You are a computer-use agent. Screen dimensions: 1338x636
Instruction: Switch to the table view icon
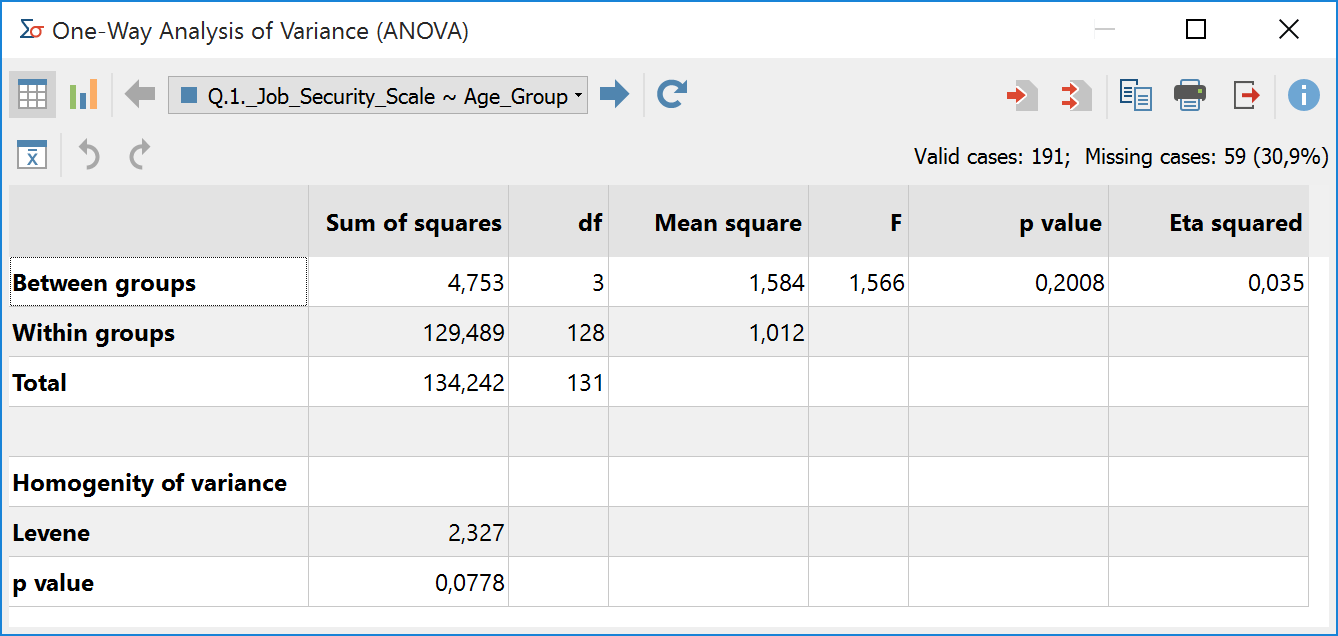(x=32, y=95)
